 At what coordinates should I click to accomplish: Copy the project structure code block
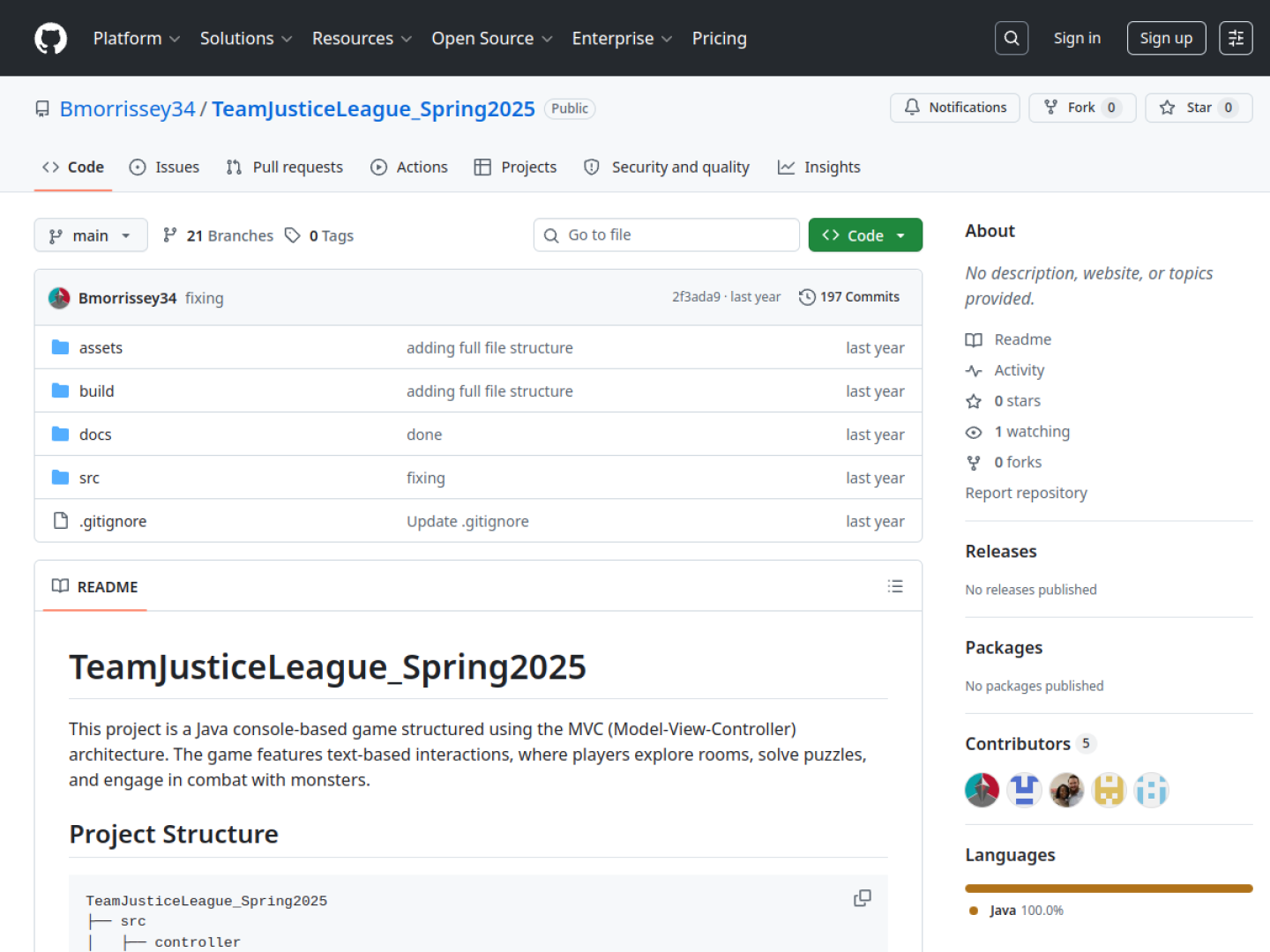pos(863,898)
